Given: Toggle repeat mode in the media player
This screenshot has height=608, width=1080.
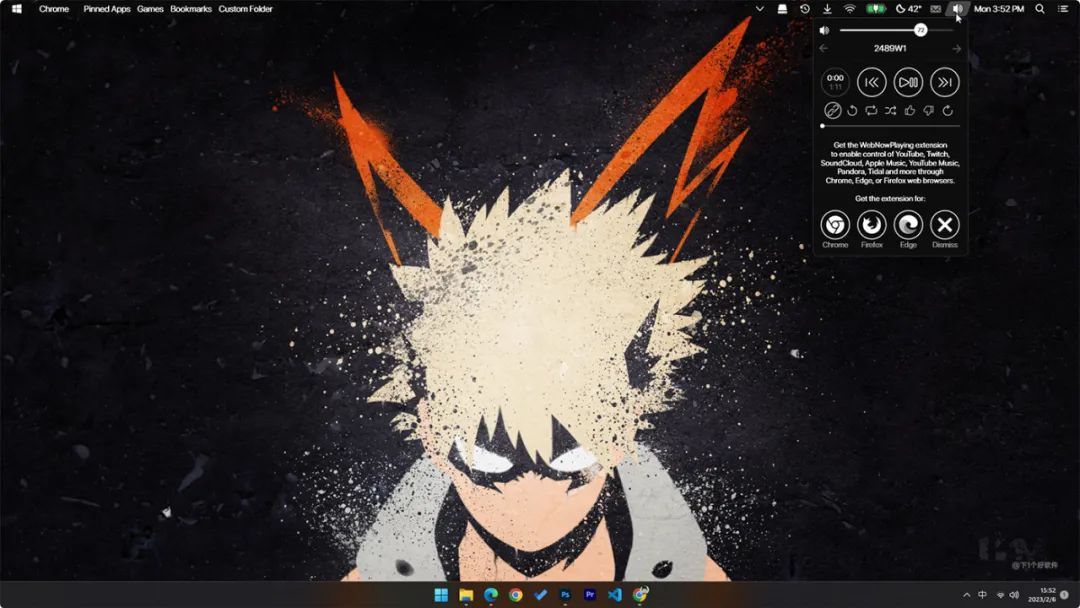Looking at the screenshot, I should (x=871, y=111).
